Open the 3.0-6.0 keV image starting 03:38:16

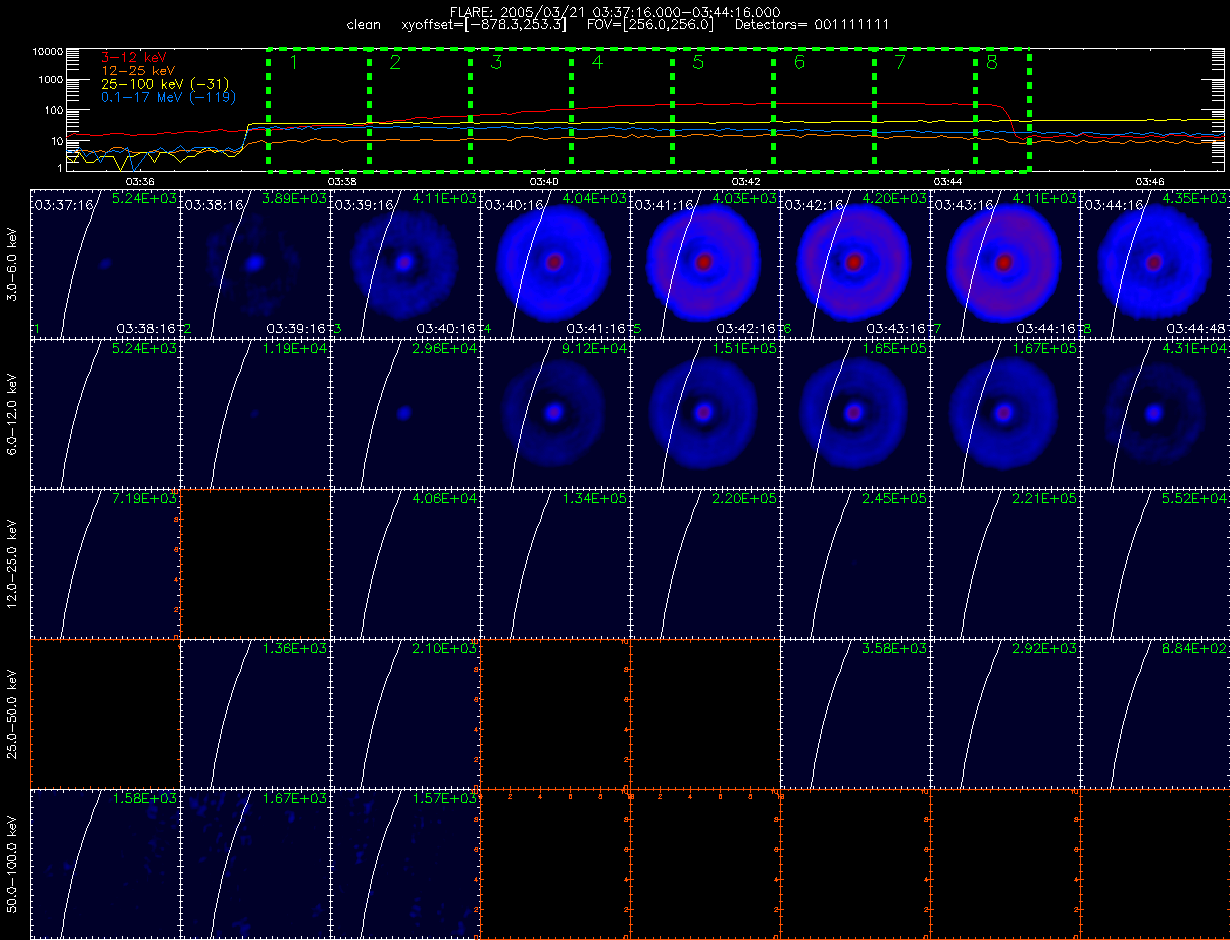tap(255, 263)
